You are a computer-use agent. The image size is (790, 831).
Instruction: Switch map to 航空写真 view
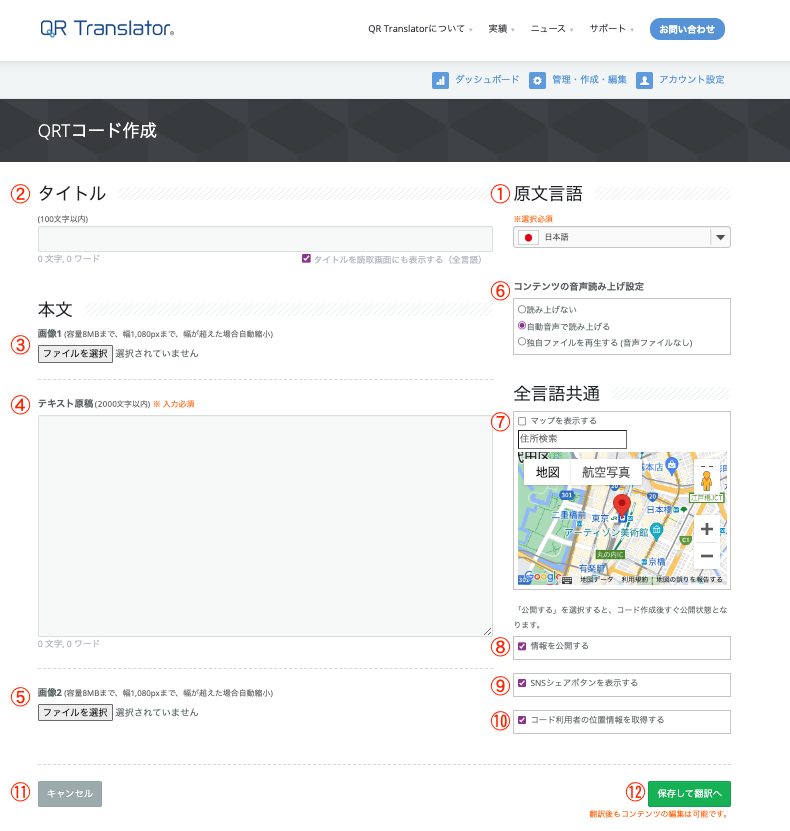606,472
